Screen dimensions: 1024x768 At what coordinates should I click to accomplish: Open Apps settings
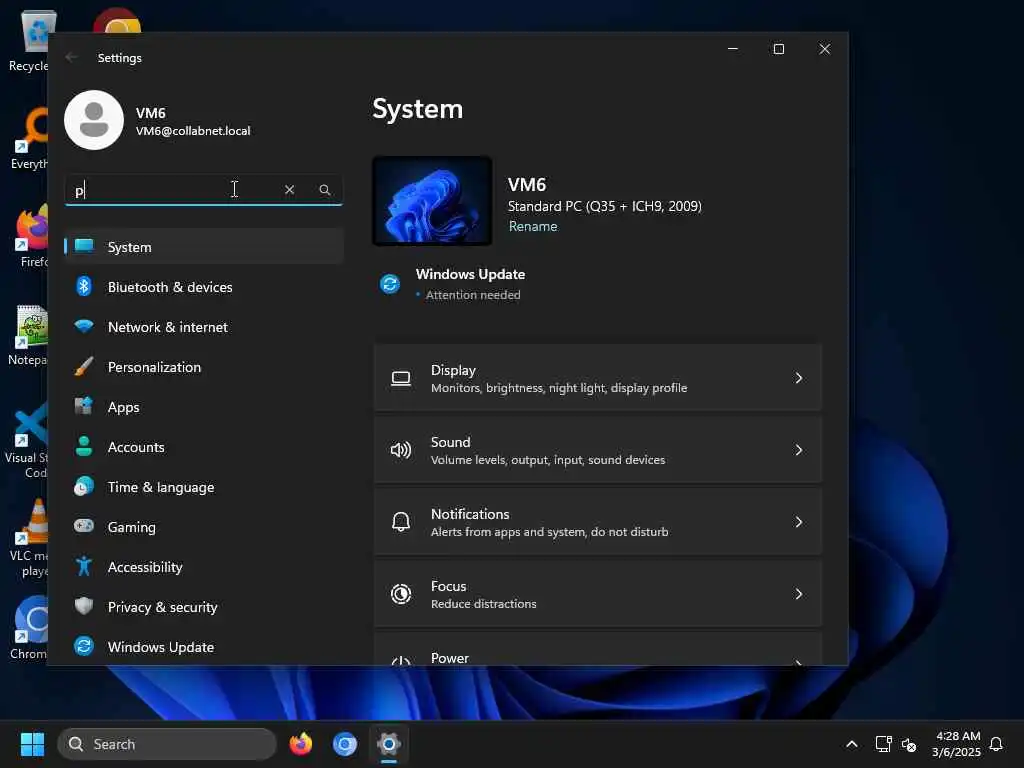[x=204, y=407]
